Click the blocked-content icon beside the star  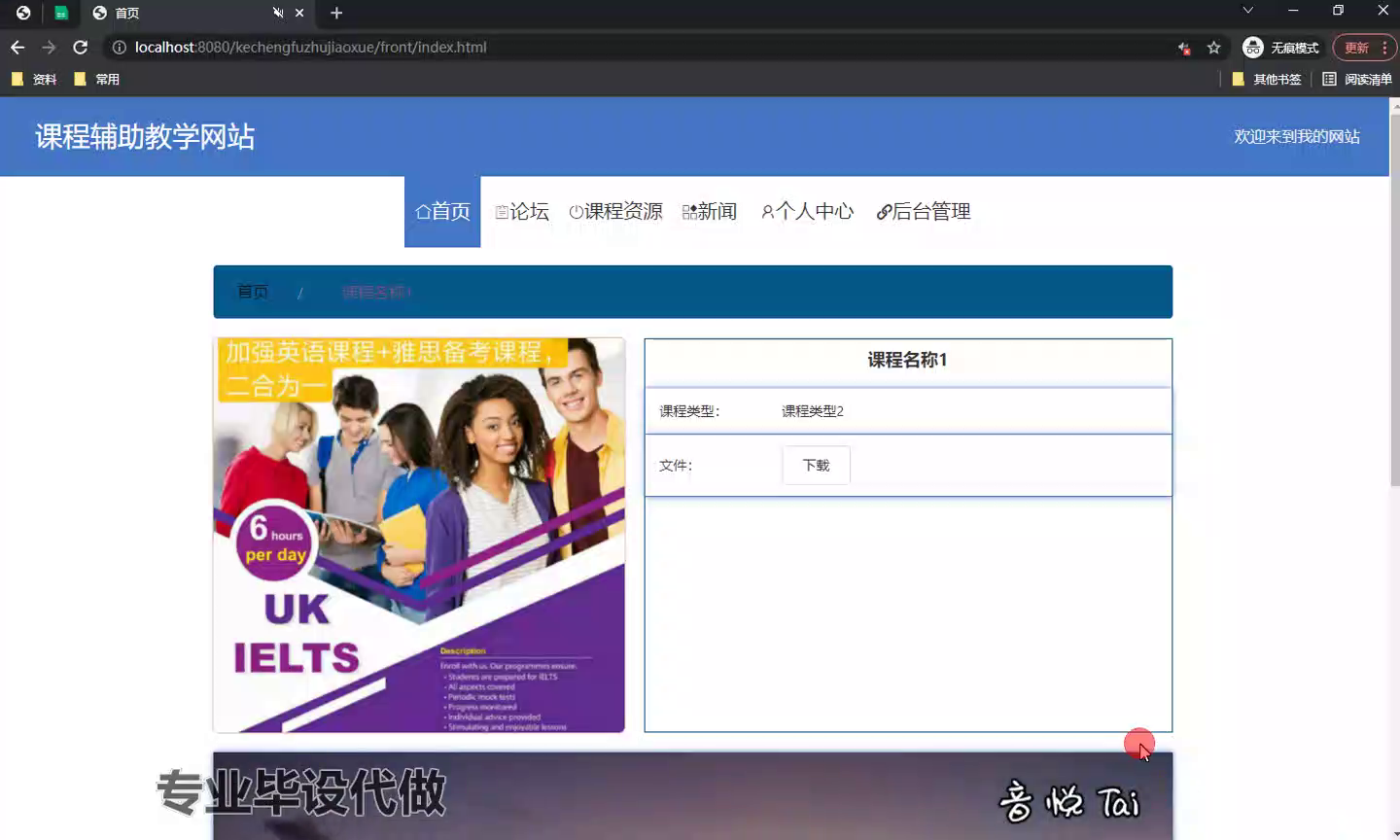tap(1184, 48)
